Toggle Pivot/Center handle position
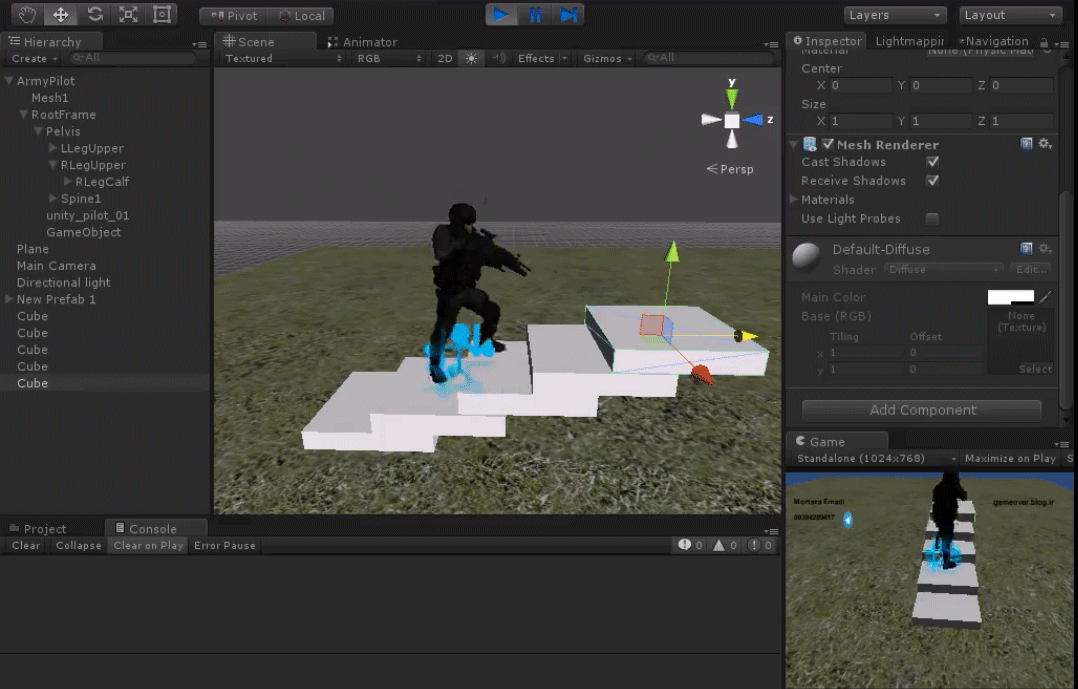The image size is (1078, 689). (x=233, y=16)
